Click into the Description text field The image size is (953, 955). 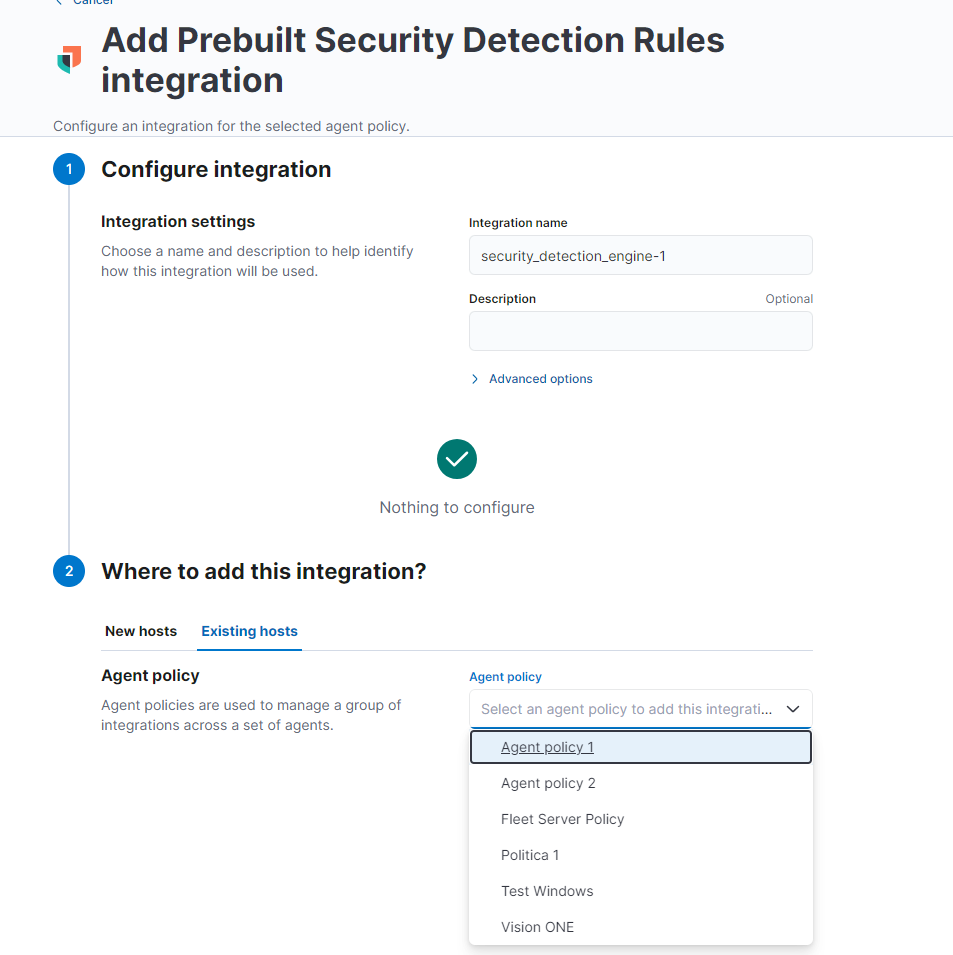point(640,331)
